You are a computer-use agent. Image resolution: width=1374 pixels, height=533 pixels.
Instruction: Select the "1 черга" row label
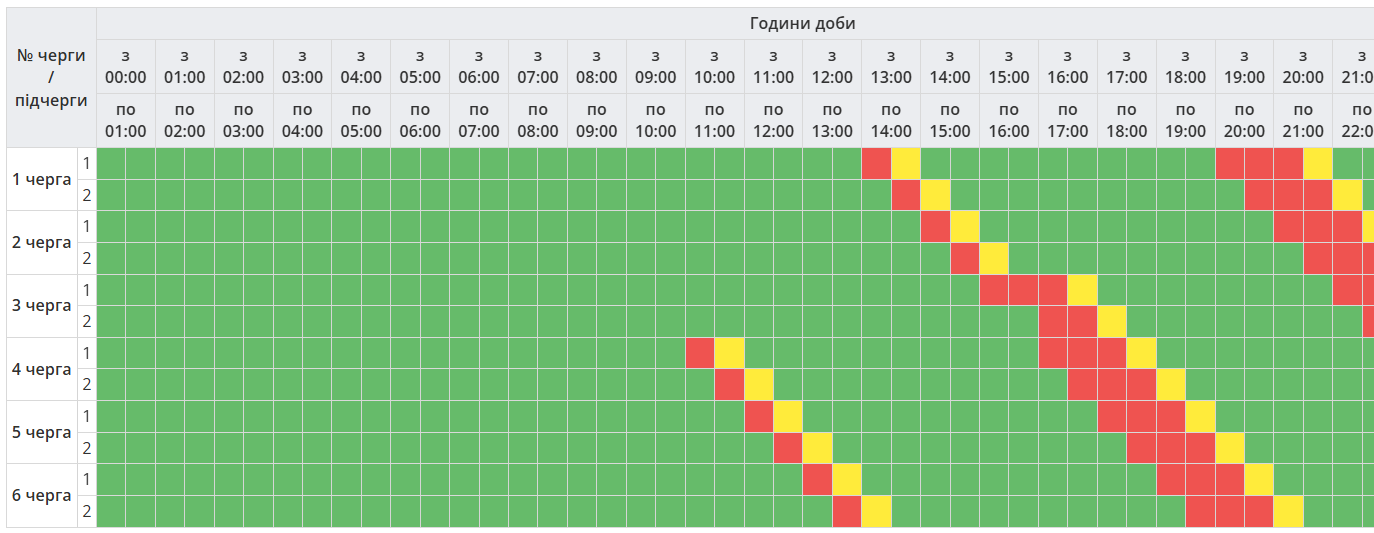[x=41, y=179]
